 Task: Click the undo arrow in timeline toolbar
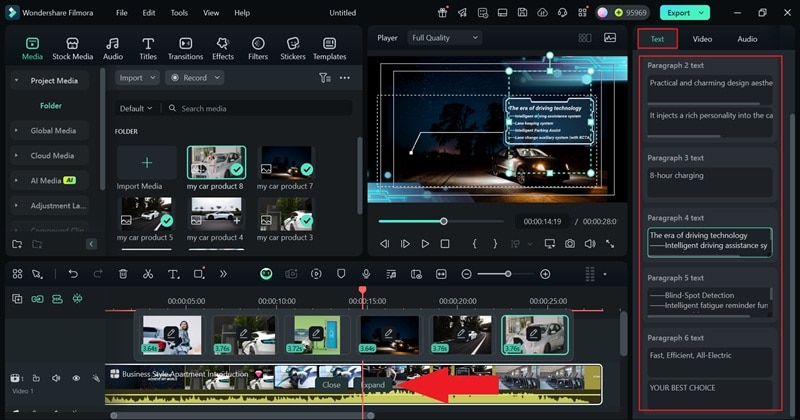pyautogui.click(x=73, y=274)
